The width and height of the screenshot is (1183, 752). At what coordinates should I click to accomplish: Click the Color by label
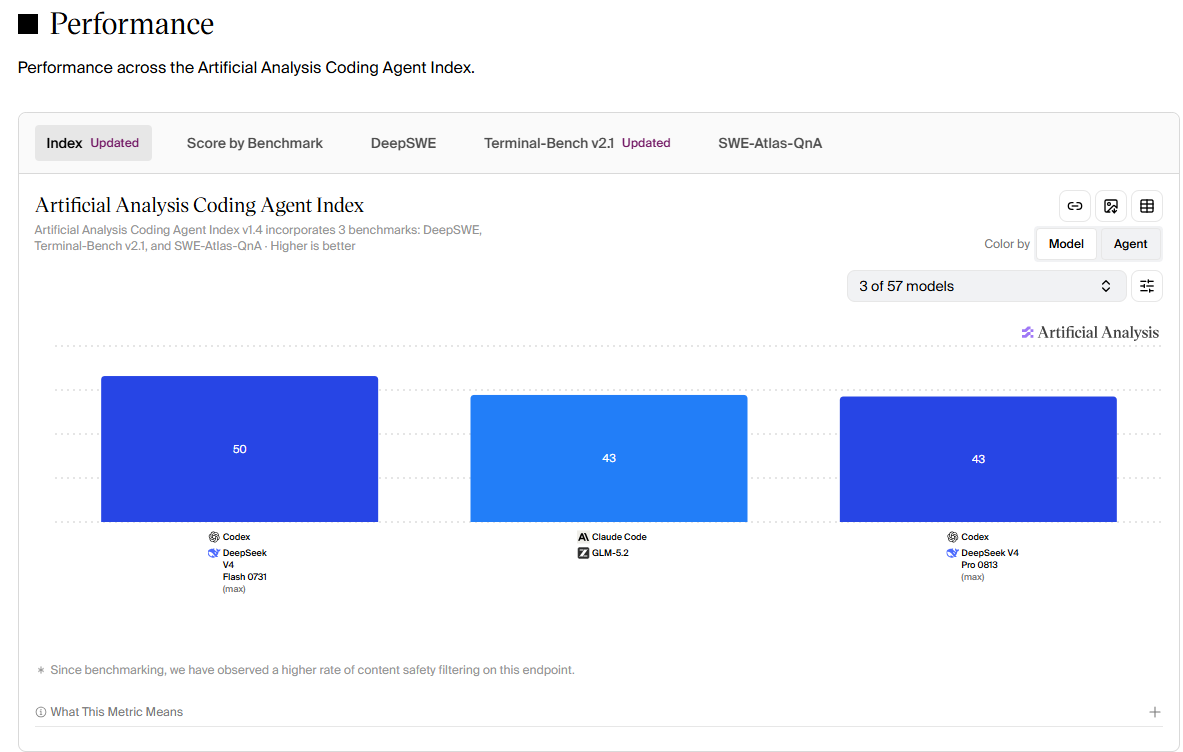point(1006,244)
